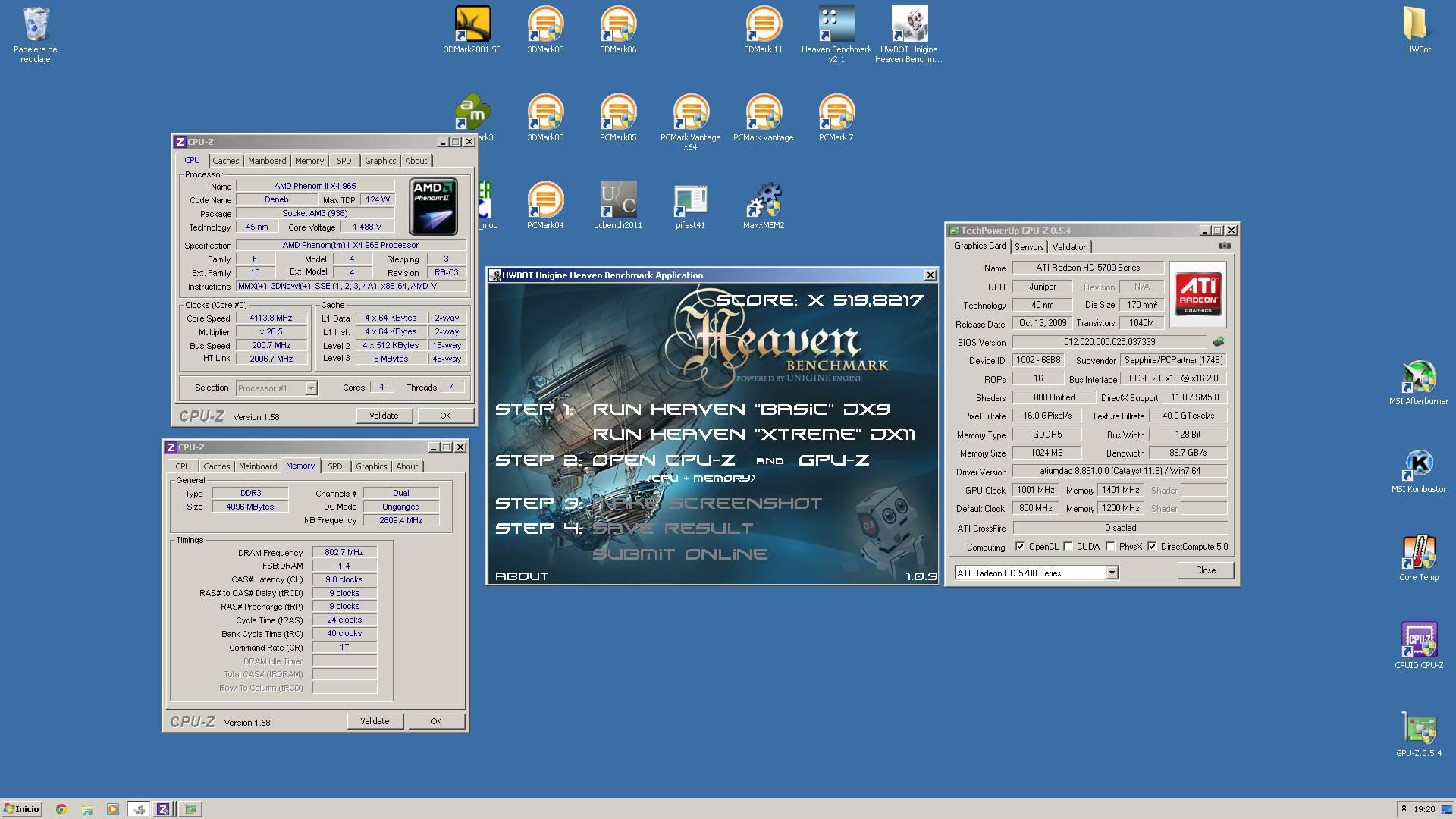Open MSI Afterburner desktop shortcut
Viewport: 1456px width, 819px height.
(x=1418, y=382)
